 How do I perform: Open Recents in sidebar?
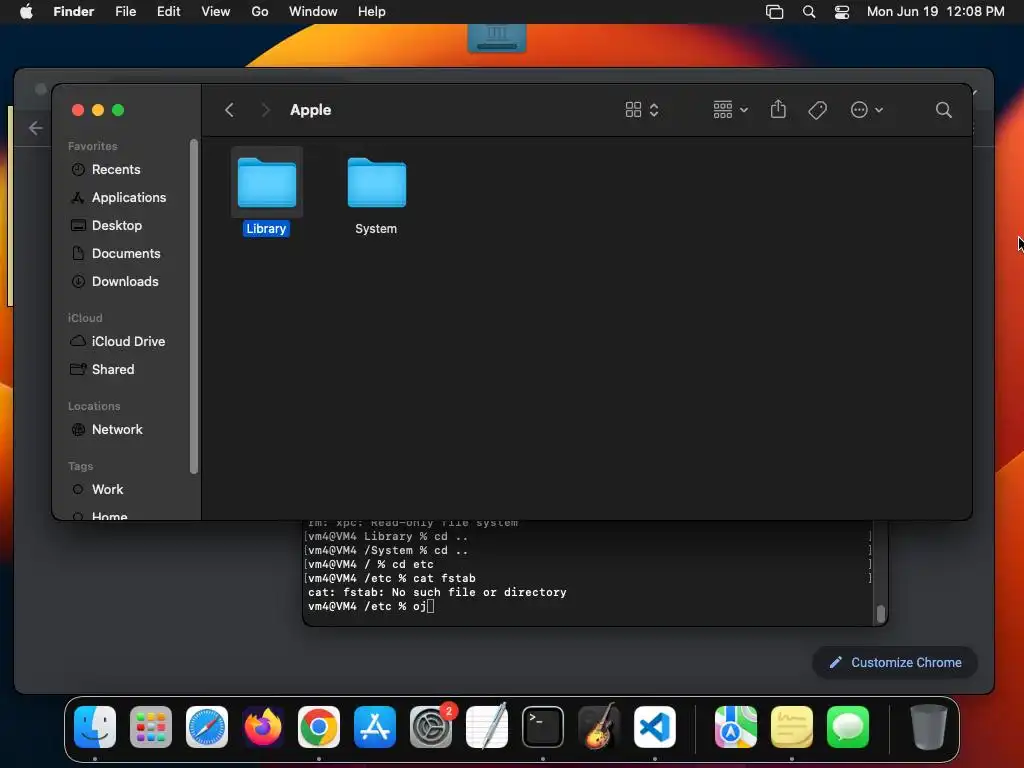coord(116,169)
